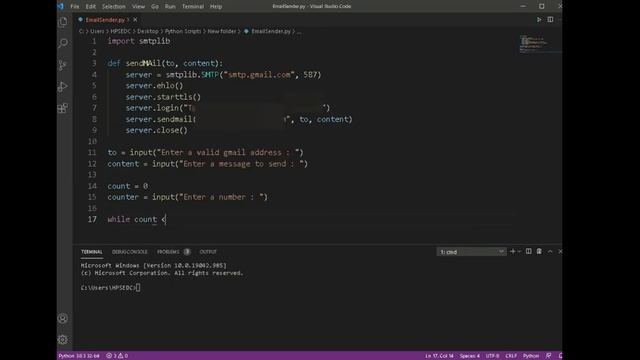Click the feedback icon in status bar
The image size is (640, 360).
click(549, 356)
